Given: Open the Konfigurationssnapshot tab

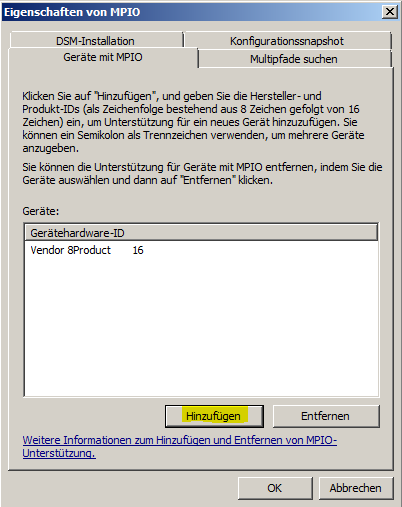Looking at the screenshot, I should tap(287, 41).
